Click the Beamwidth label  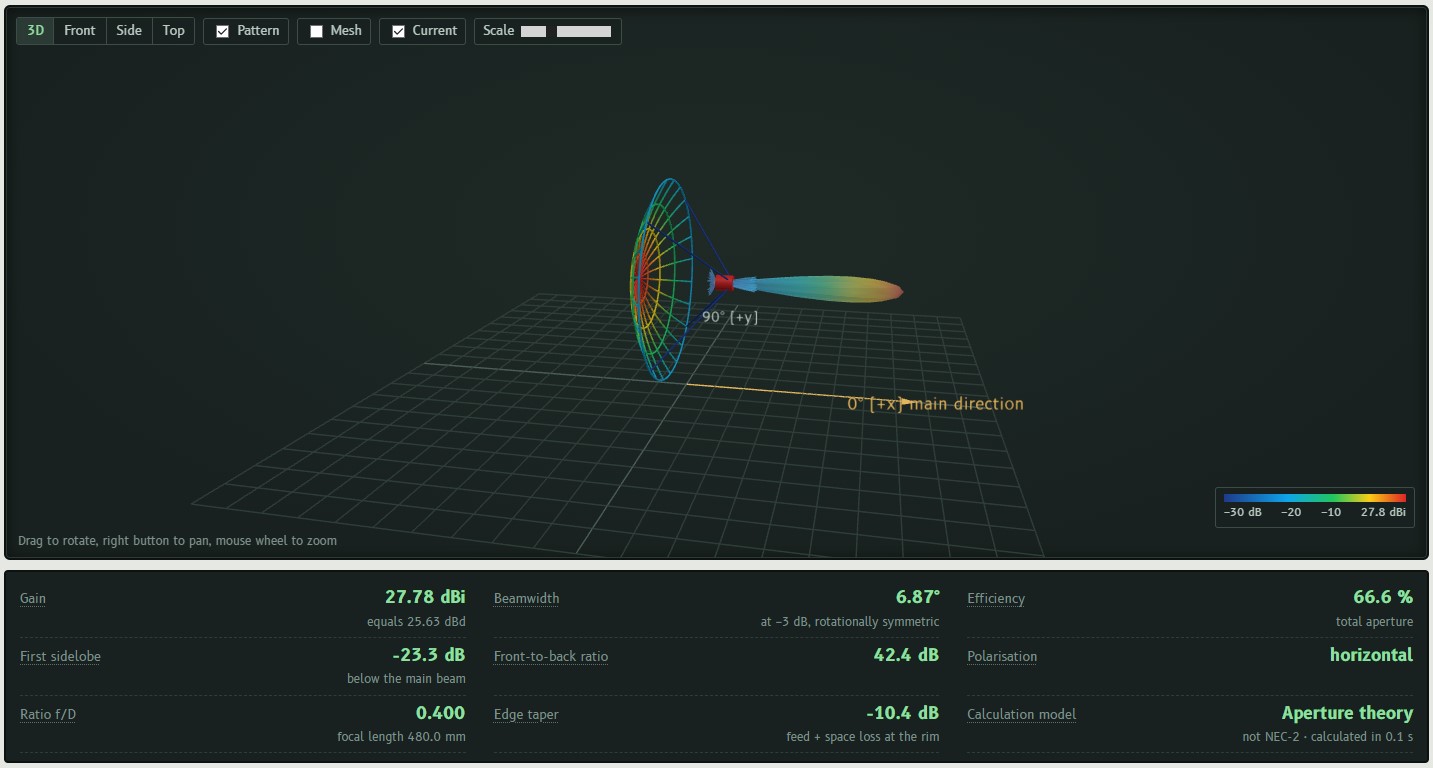pyautogui.click(x=526, y=598)
